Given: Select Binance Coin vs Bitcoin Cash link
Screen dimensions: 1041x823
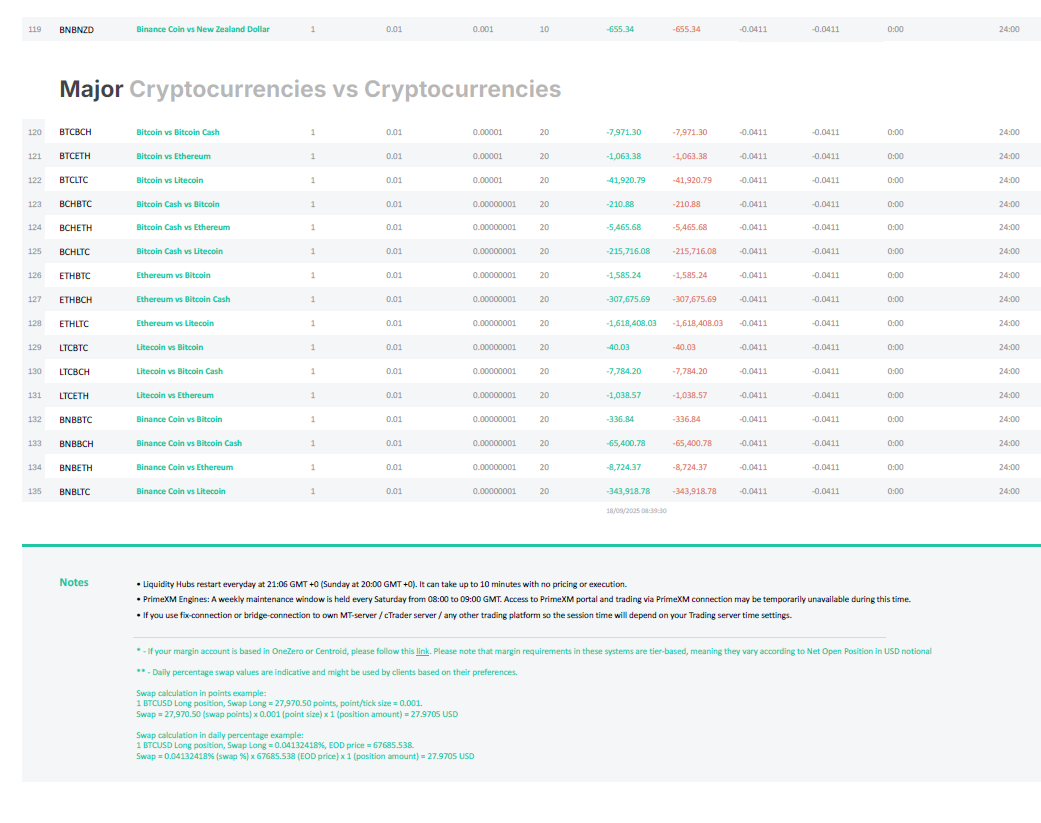Looking at the screenshot, I should (189, 443).
